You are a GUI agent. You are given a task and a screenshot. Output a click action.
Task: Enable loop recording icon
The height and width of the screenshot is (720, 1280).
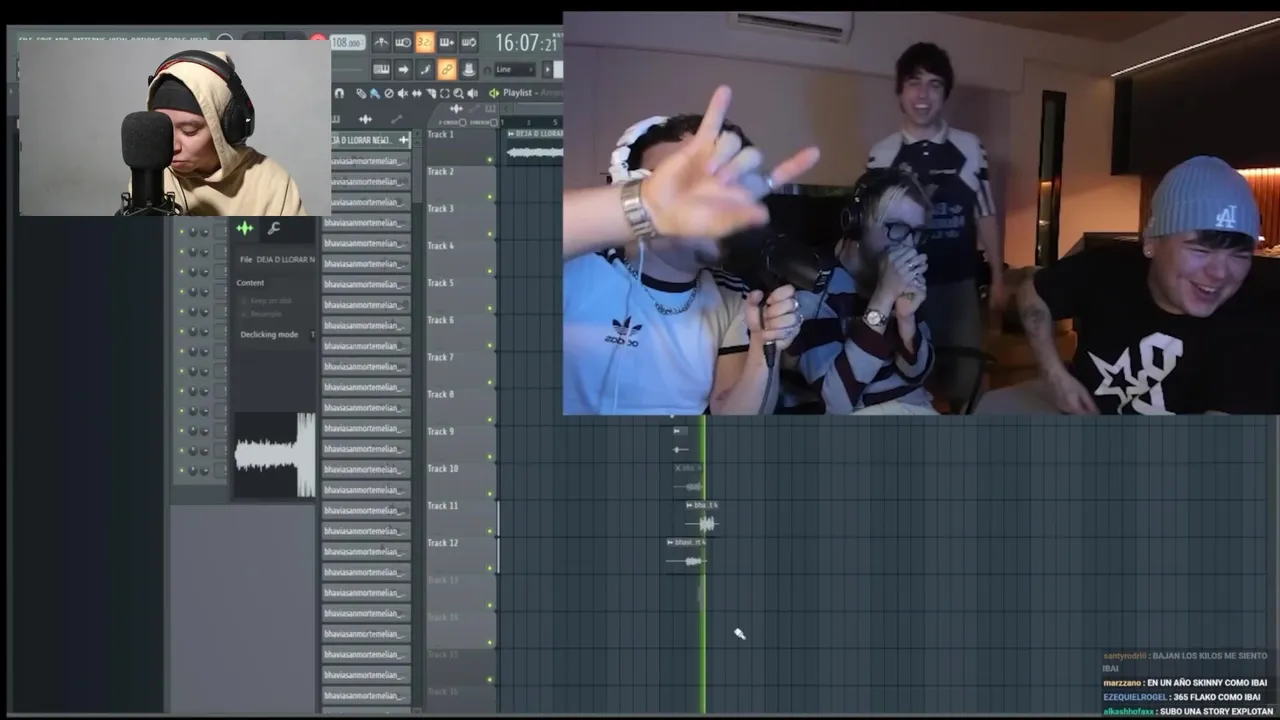tap(469, 42)
